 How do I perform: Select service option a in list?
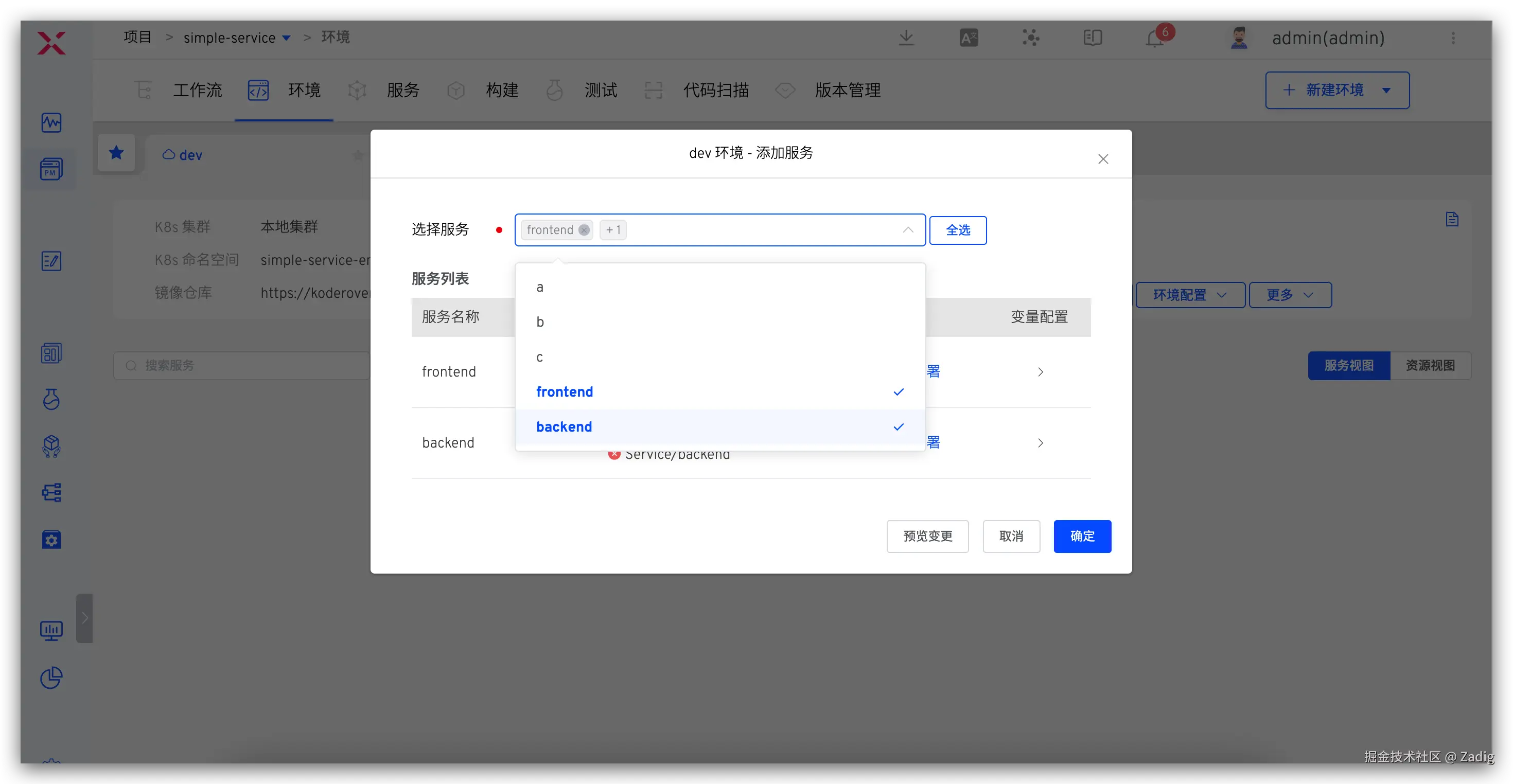coord(540,287)
